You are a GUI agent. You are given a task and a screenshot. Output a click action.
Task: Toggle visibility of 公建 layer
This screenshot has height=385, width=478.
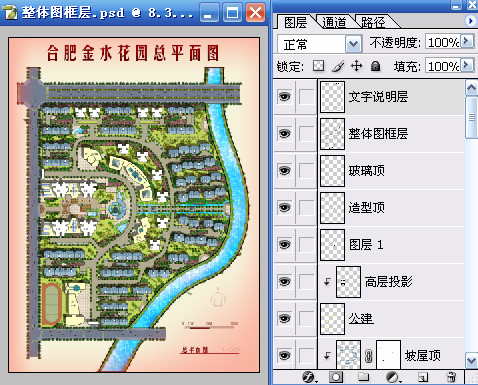tap(284, 318)
